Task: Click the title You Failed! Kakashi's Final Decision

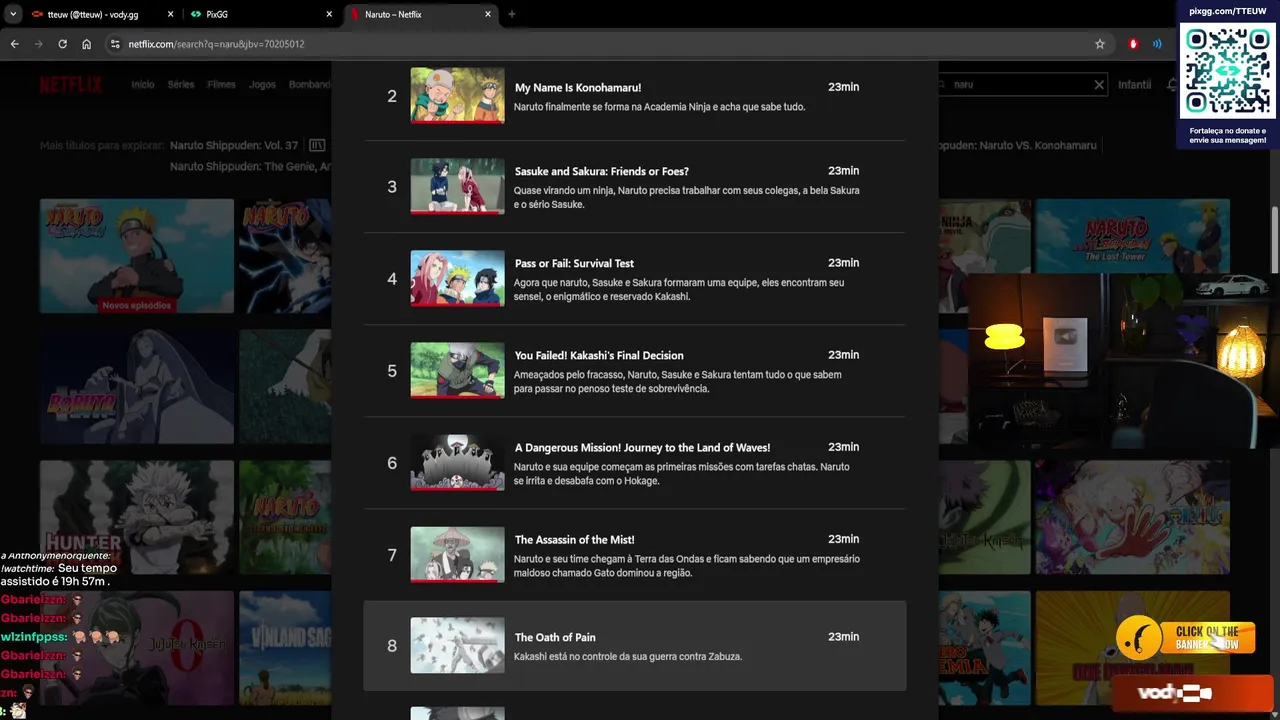Action: (599, 356)
